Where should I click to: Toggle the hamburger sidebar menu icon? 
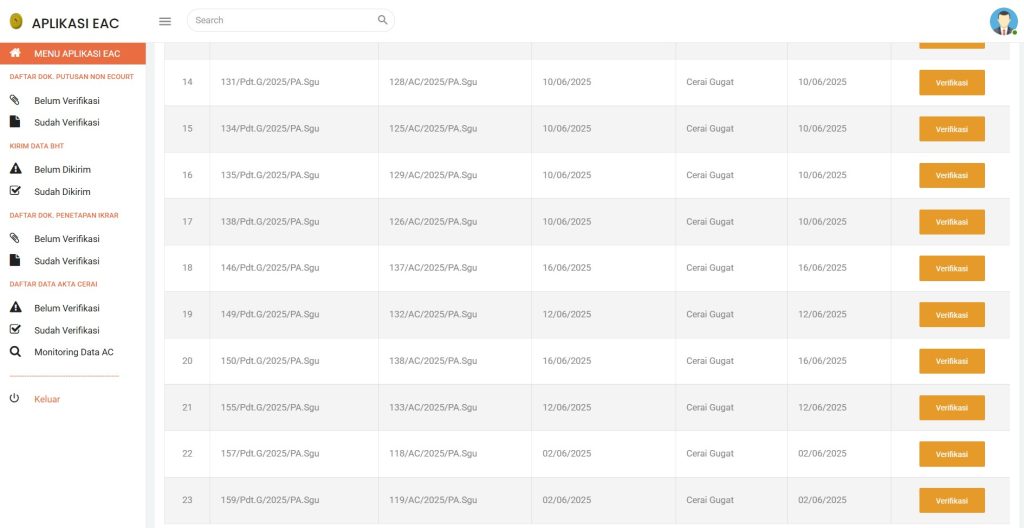click(165, 21)
